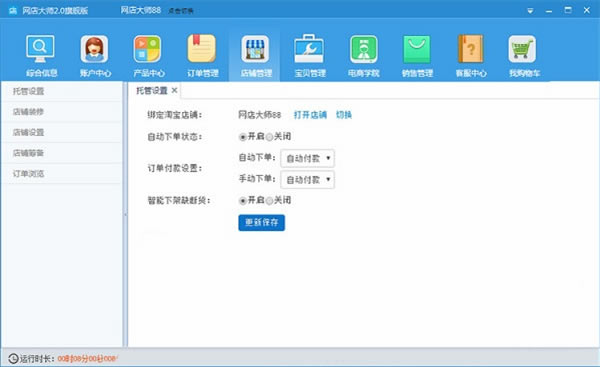
Task: Select 关闭 for 自动下单状态
Action: [x=269, y=137]
